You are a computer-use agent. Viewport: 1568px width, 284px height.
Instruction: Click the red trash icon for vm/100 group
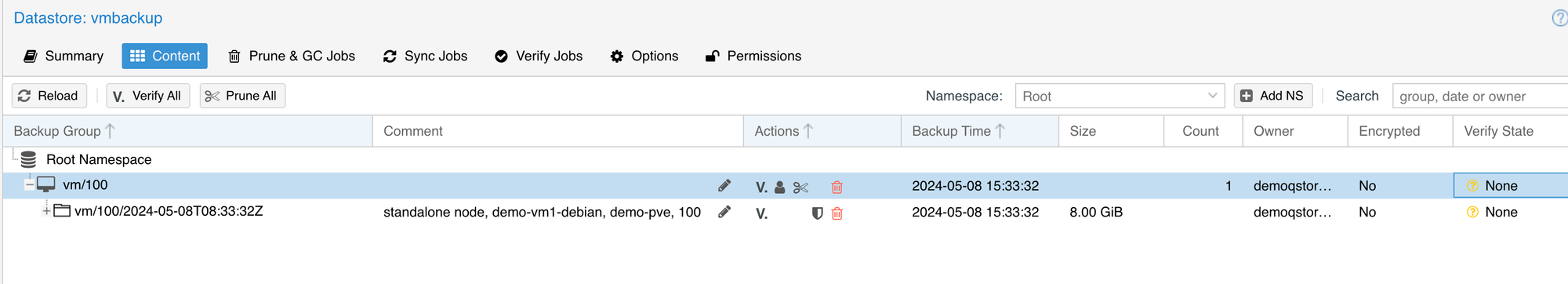(837, 188)
